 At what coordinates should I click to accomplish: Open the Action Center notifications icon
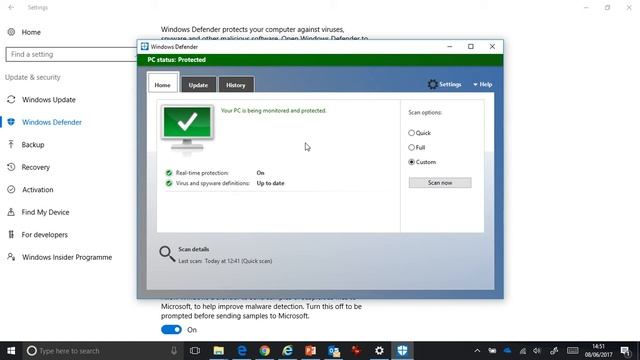click(x=626, y=351)
